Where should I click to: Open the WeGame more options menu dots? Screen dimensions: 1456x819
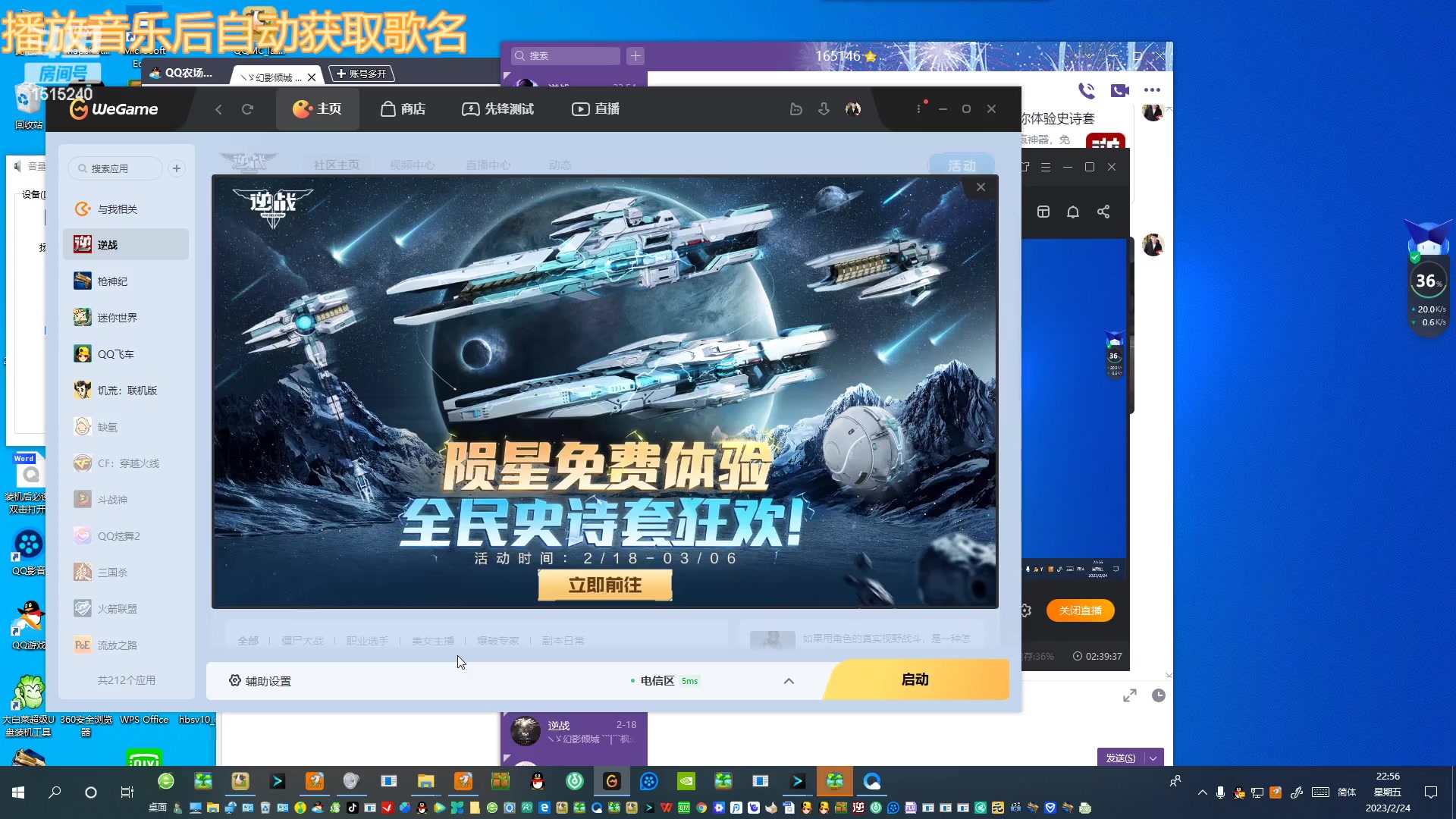coord(918,109)
